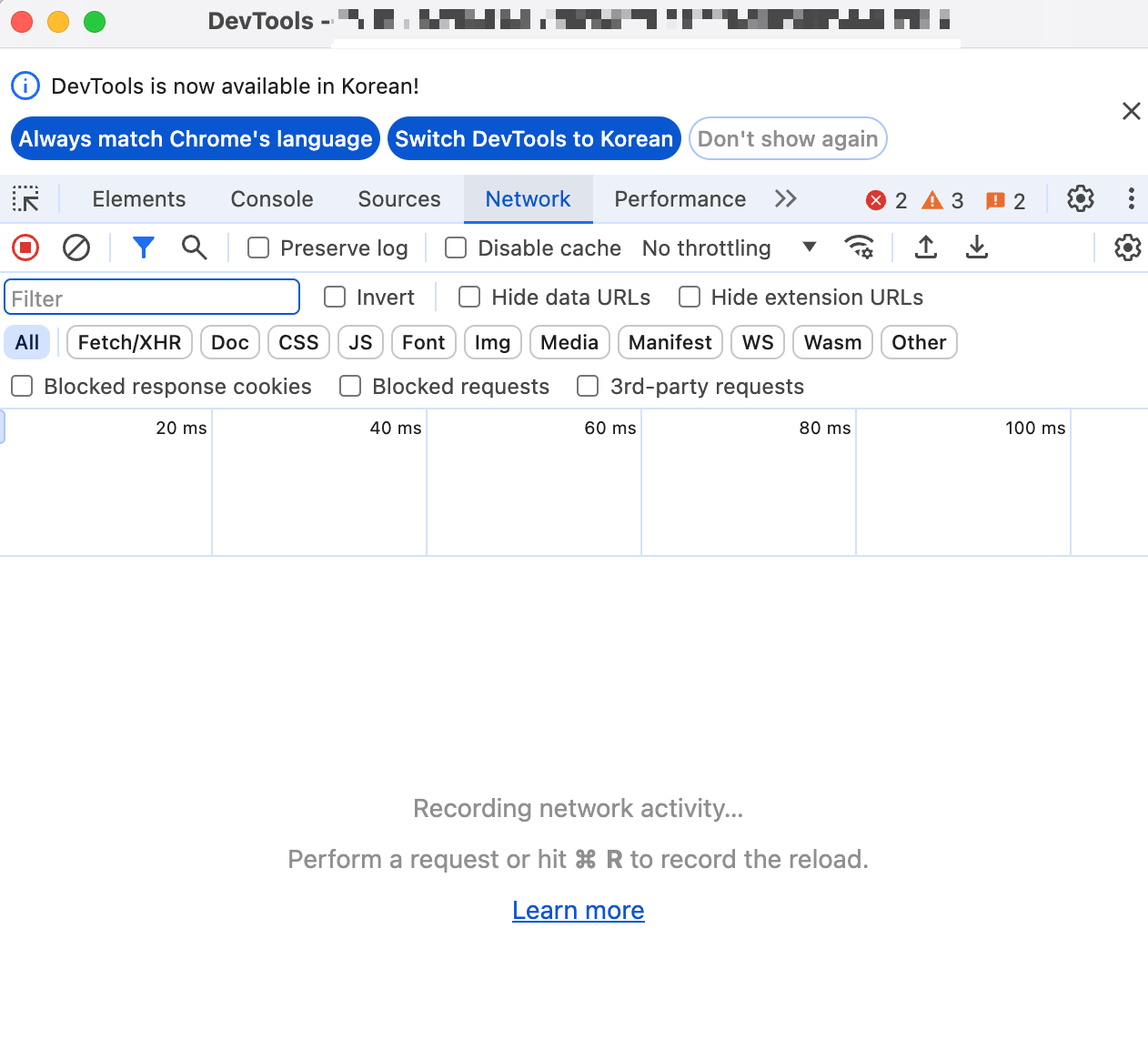1148x1050 pixels.
Task: Open the Learn more link
Action: [579, 910]
